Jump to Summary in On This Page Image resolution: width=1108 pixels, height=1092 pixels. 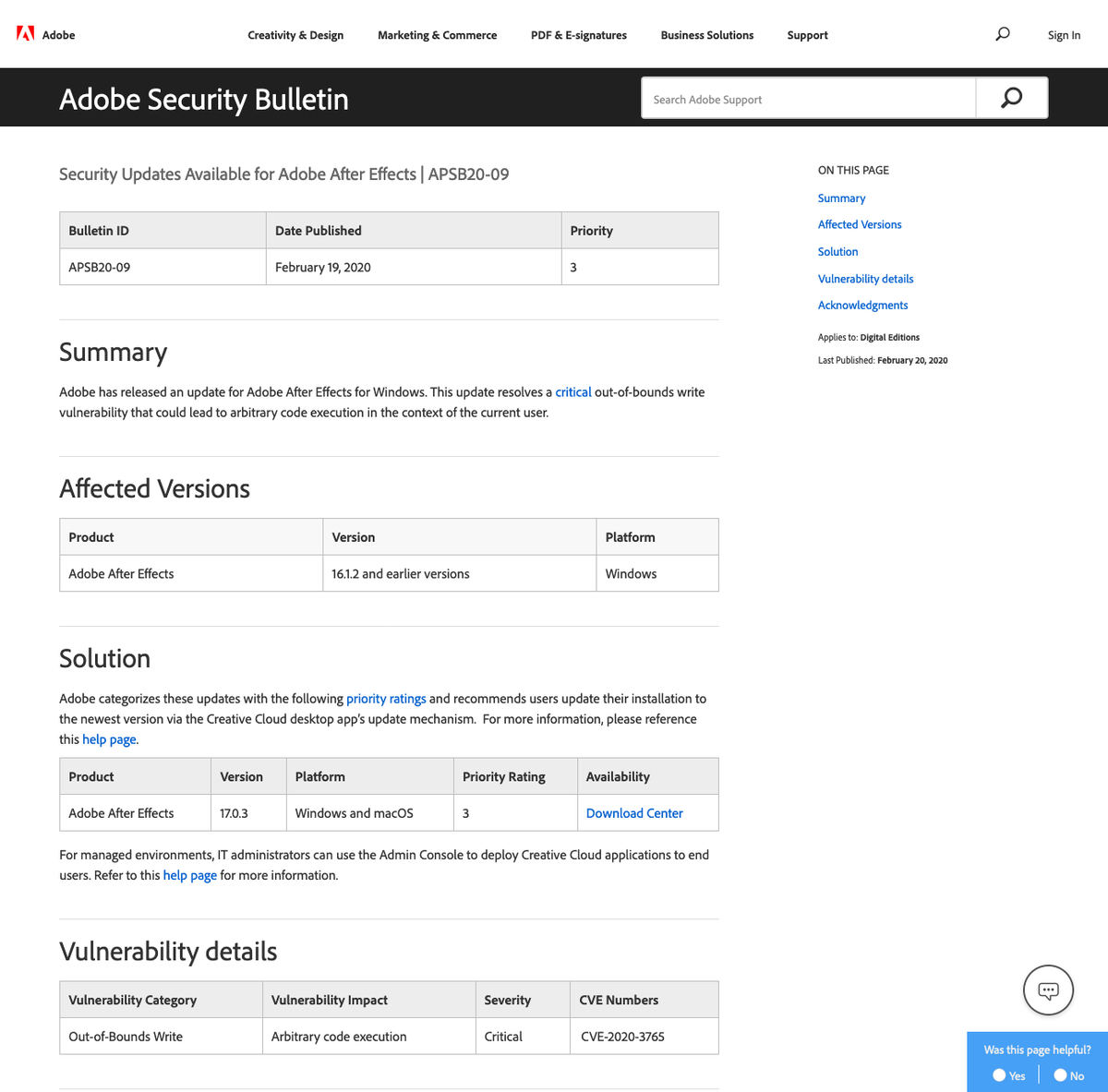pyautogui.click(x=841, y=198)
